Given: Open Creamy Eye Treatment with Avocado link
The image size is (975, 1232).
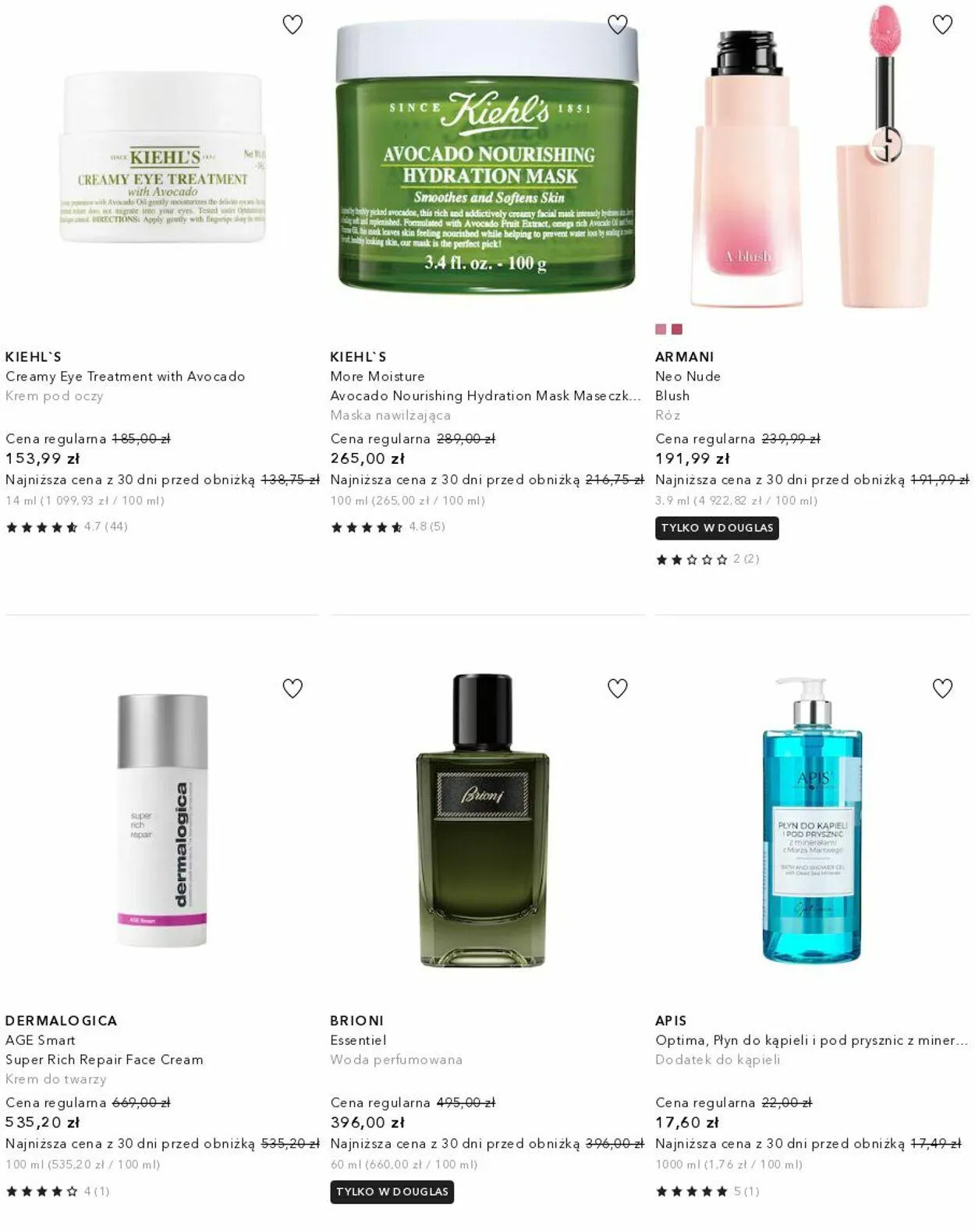Looking at the screenshot, I should coord(125,377).
